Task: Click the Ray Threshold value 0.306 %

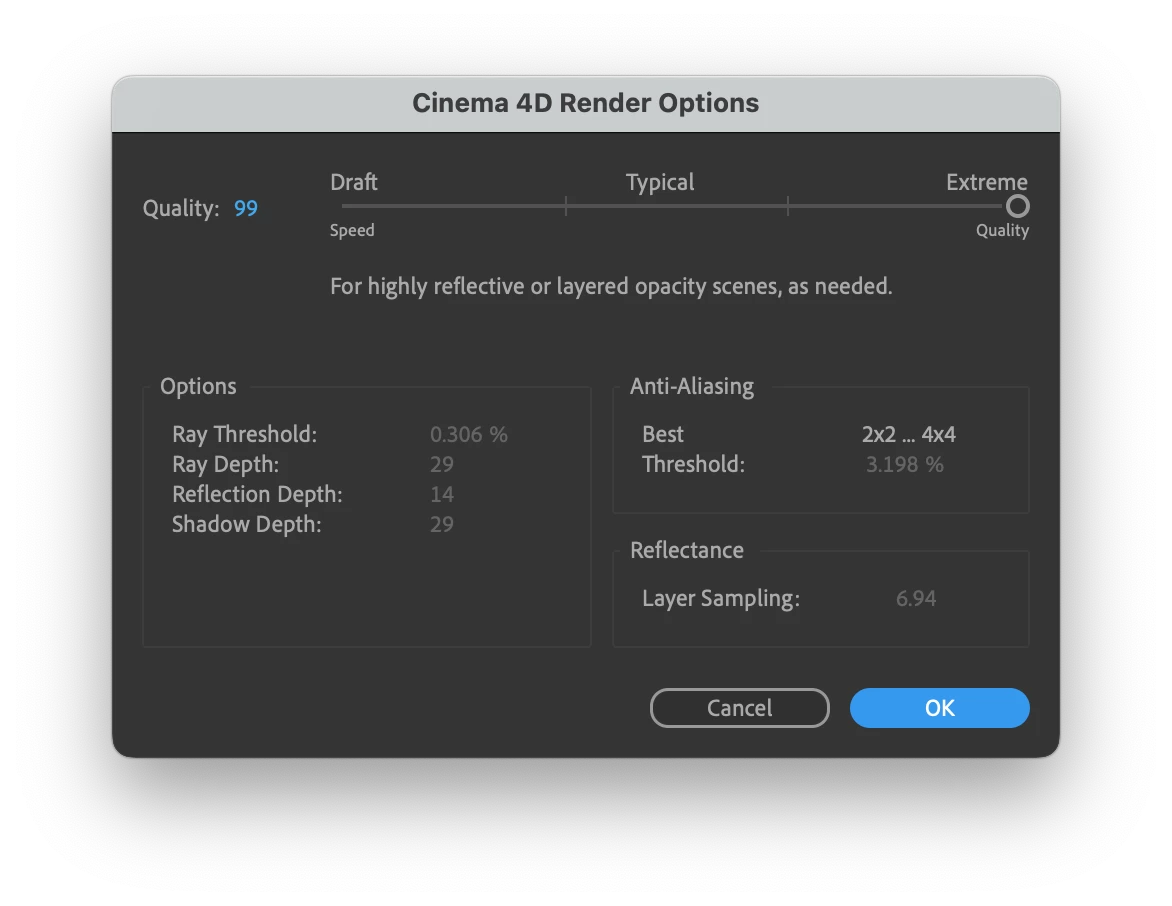Action: pos(469,434)
